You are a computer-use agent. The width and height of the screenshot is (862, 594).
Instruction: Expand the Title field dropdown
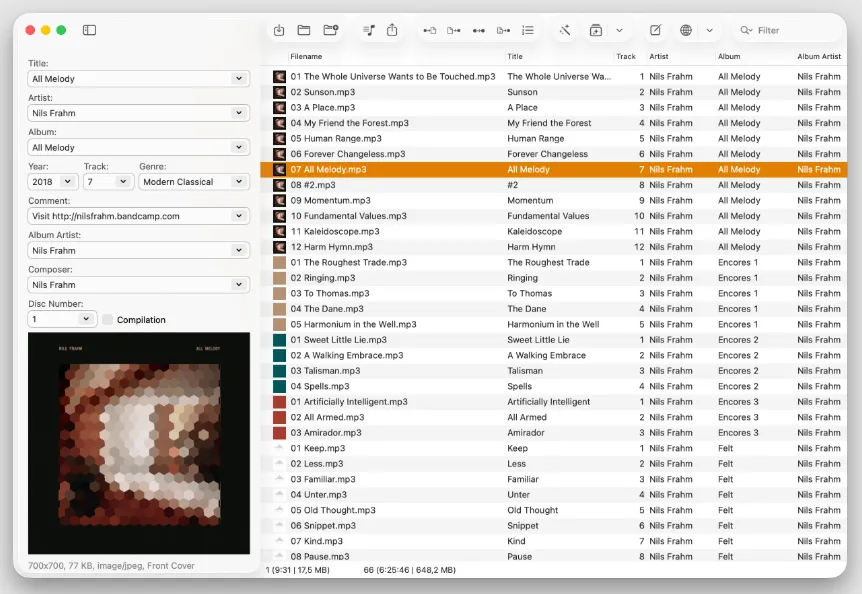point(239,79)
